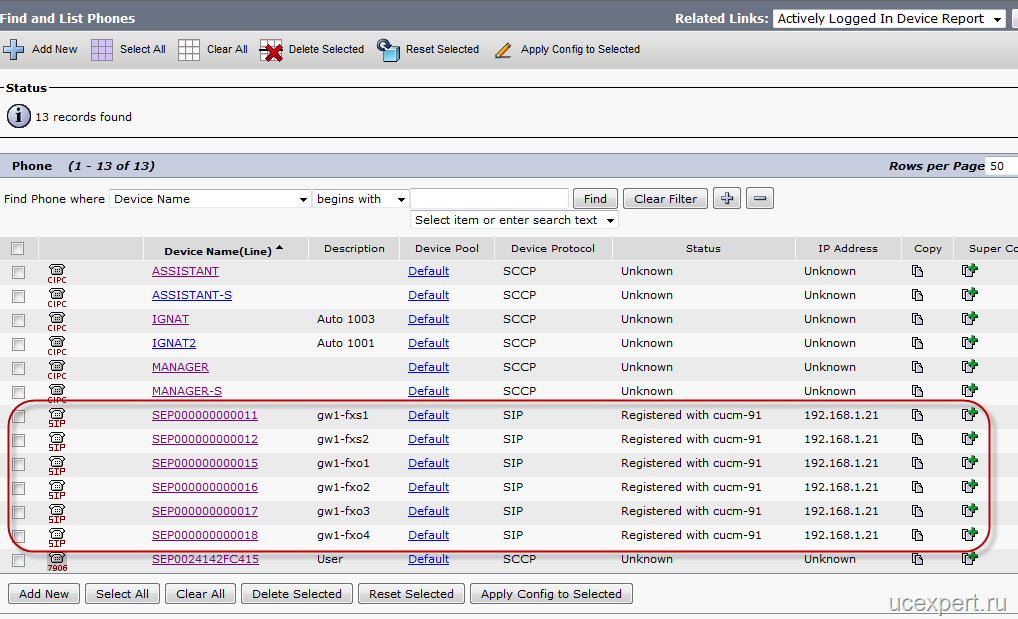Screen dimensions: 1018x619
Task: Open Default device pool link for IGNAT
Action: pos(428,319)
